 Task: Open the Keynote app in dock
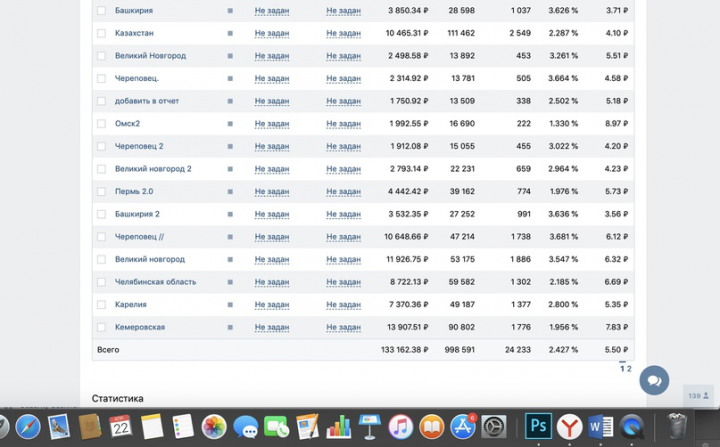point(370,427)
